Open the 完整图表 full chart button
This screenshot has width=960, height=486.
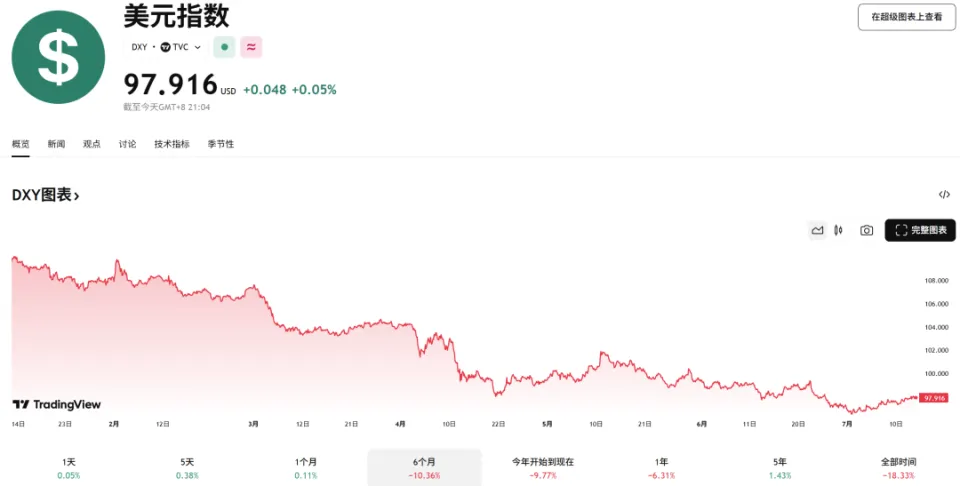[x=920, y=230]
